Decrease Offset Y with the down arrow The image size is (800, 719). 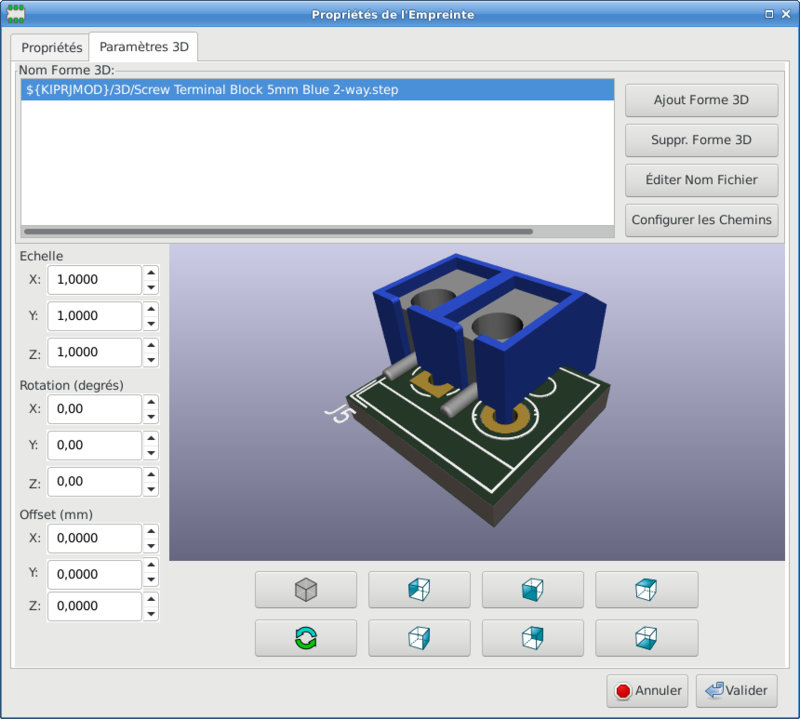click(151, 581)
